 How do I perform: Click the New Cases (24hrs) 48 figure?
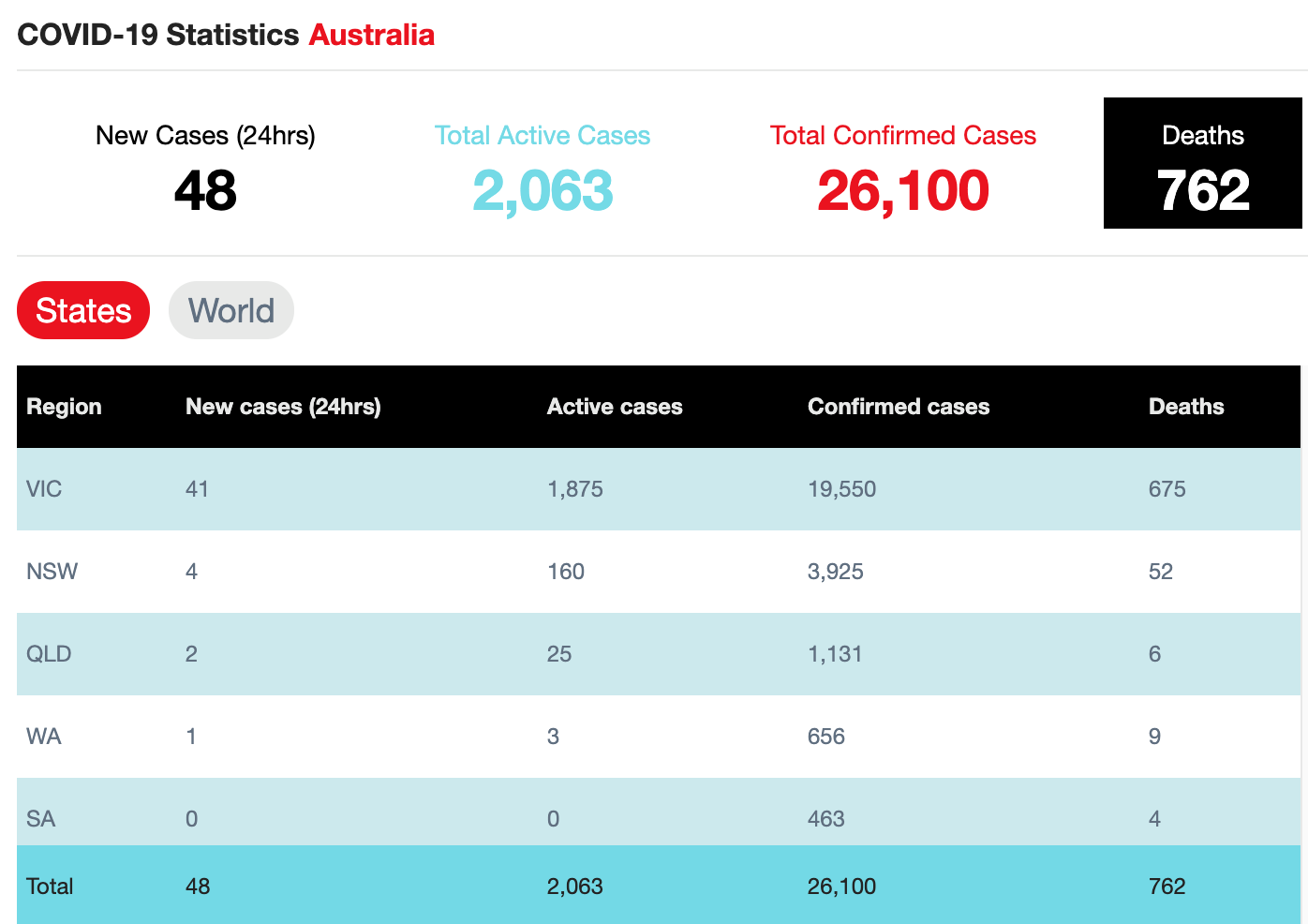pos(205,191)
